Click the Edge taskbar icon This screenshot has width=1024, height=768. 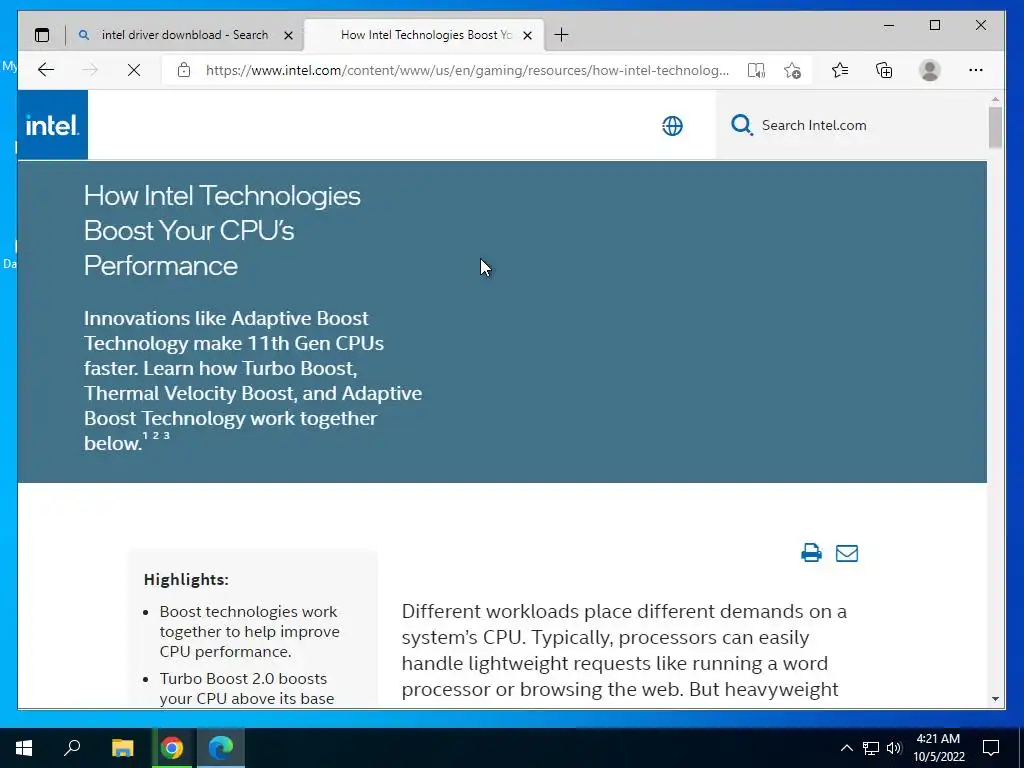click(x=221, y=748)
